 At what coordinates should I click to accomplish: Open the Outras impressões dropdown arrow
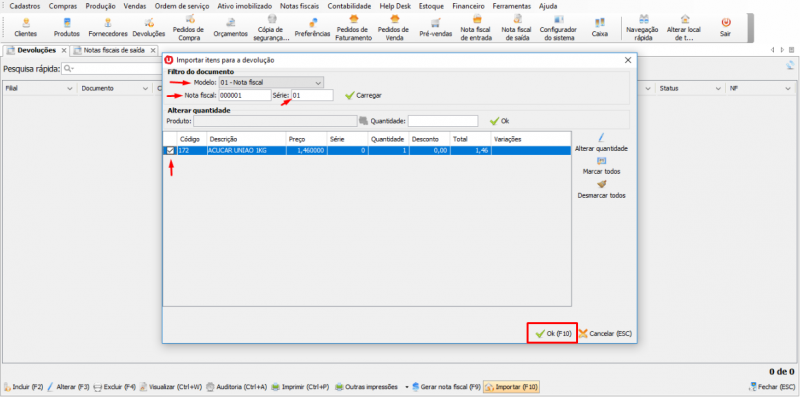tap(407, 387)
